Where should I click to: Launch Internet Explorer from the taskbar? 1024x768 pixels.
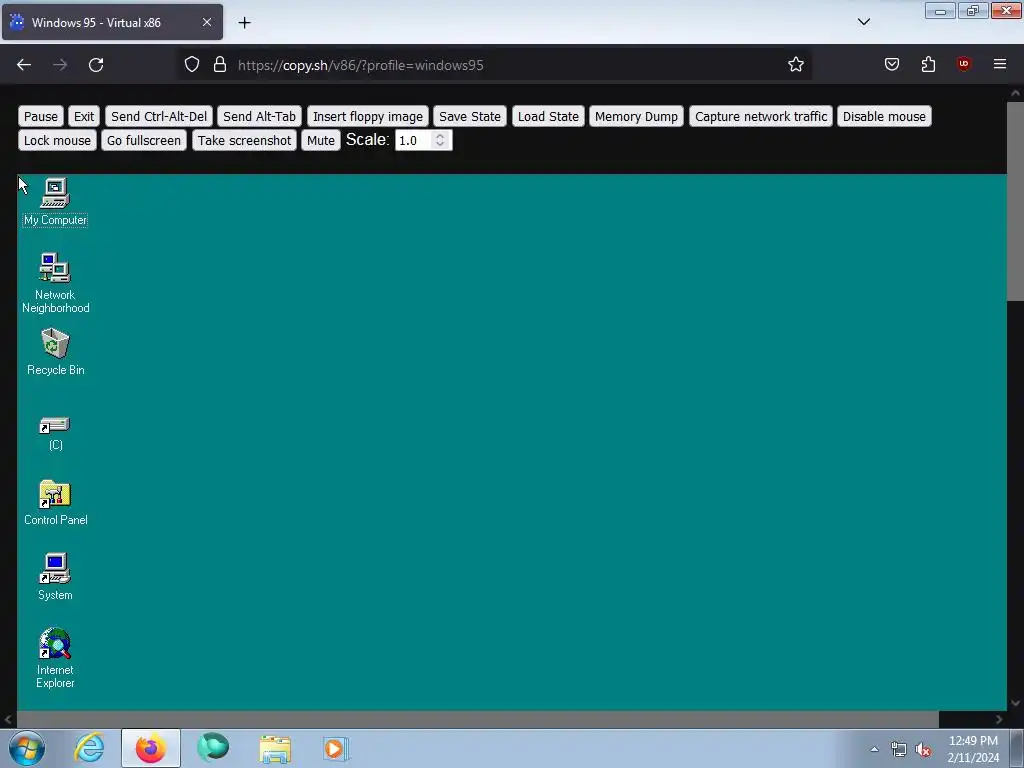(x=89, y=748)
